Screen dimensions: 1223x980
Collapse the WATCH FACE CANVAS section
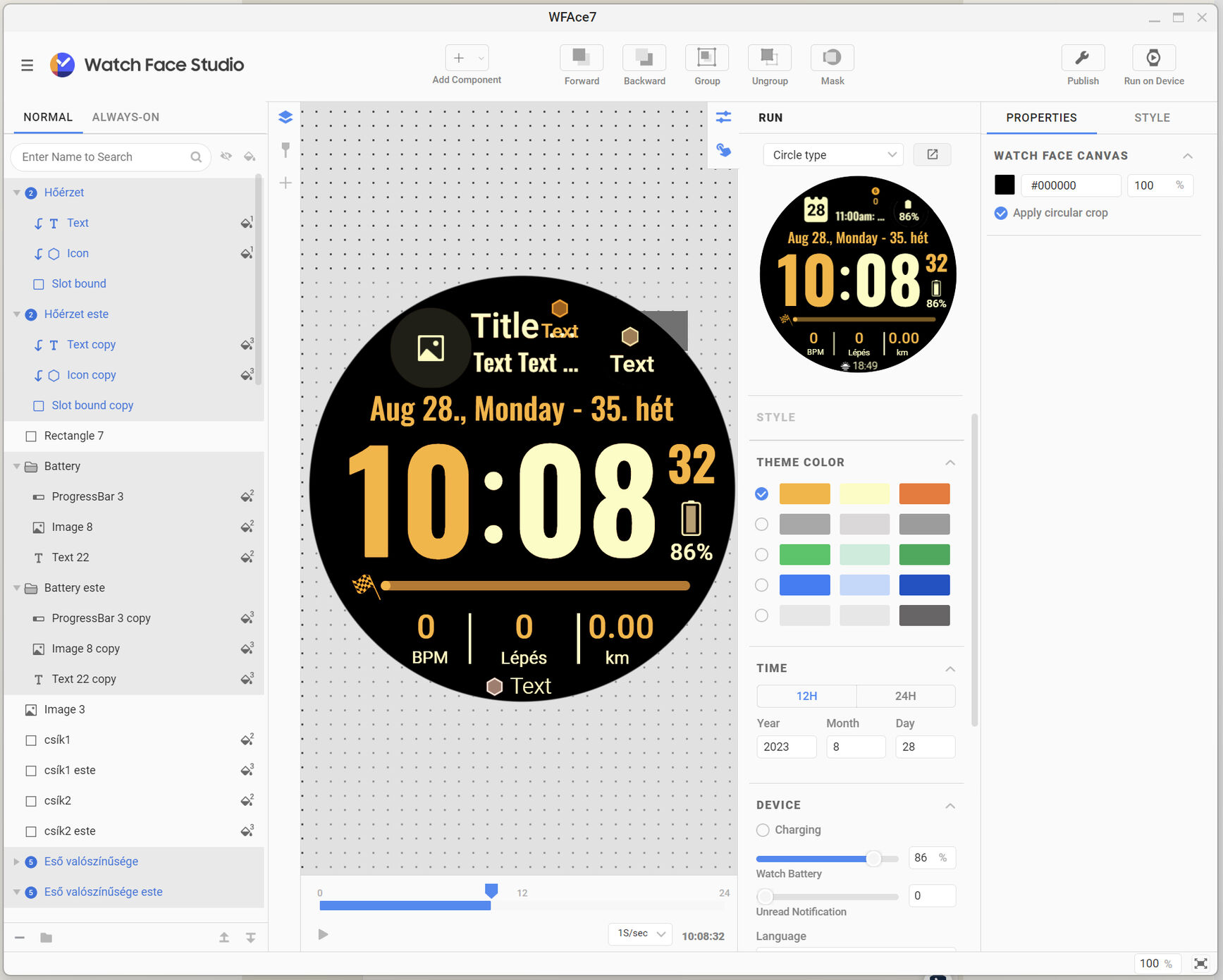pyautogui.click(x=1188, y=156)
